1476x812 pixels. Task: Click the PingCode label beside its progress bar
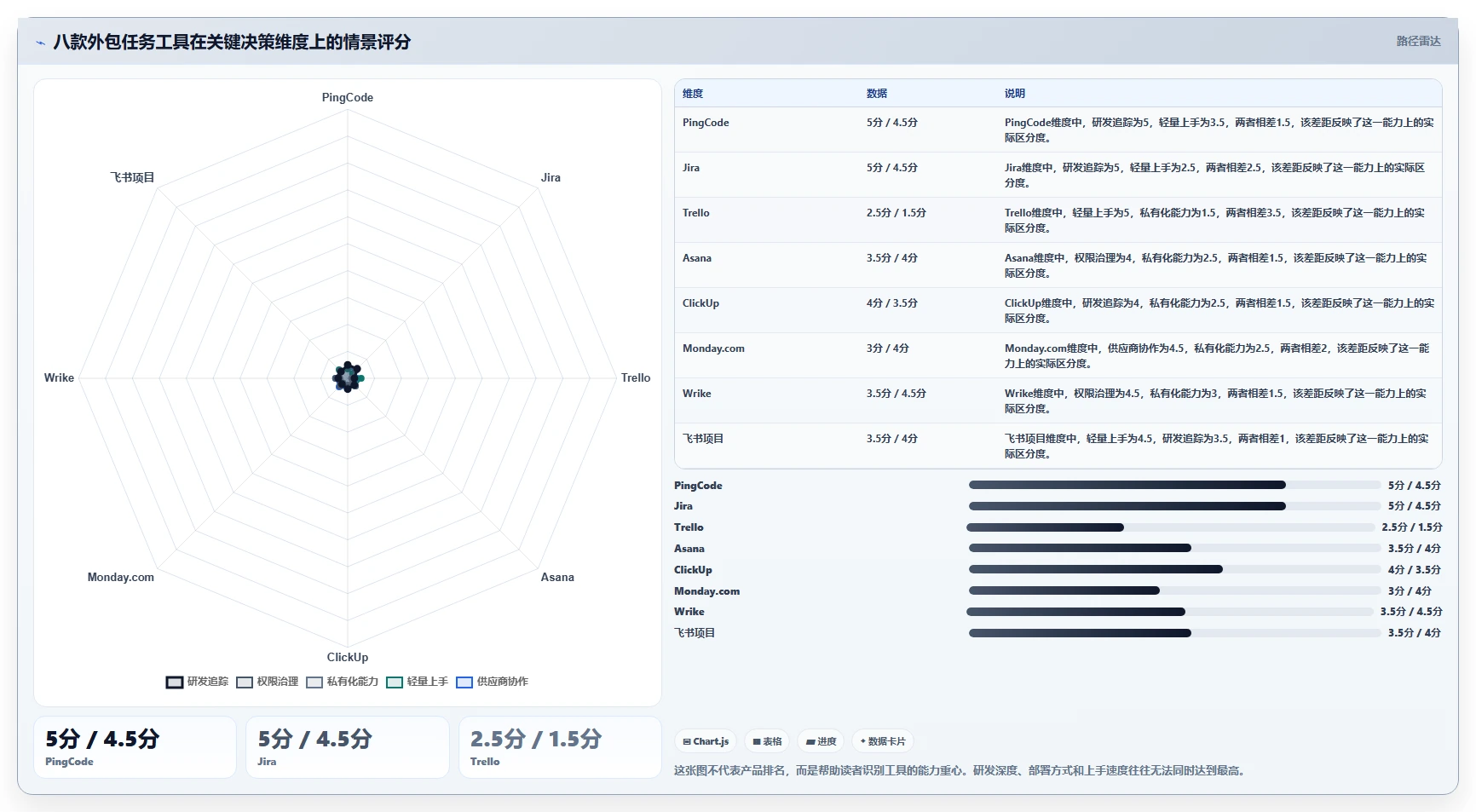698,486
